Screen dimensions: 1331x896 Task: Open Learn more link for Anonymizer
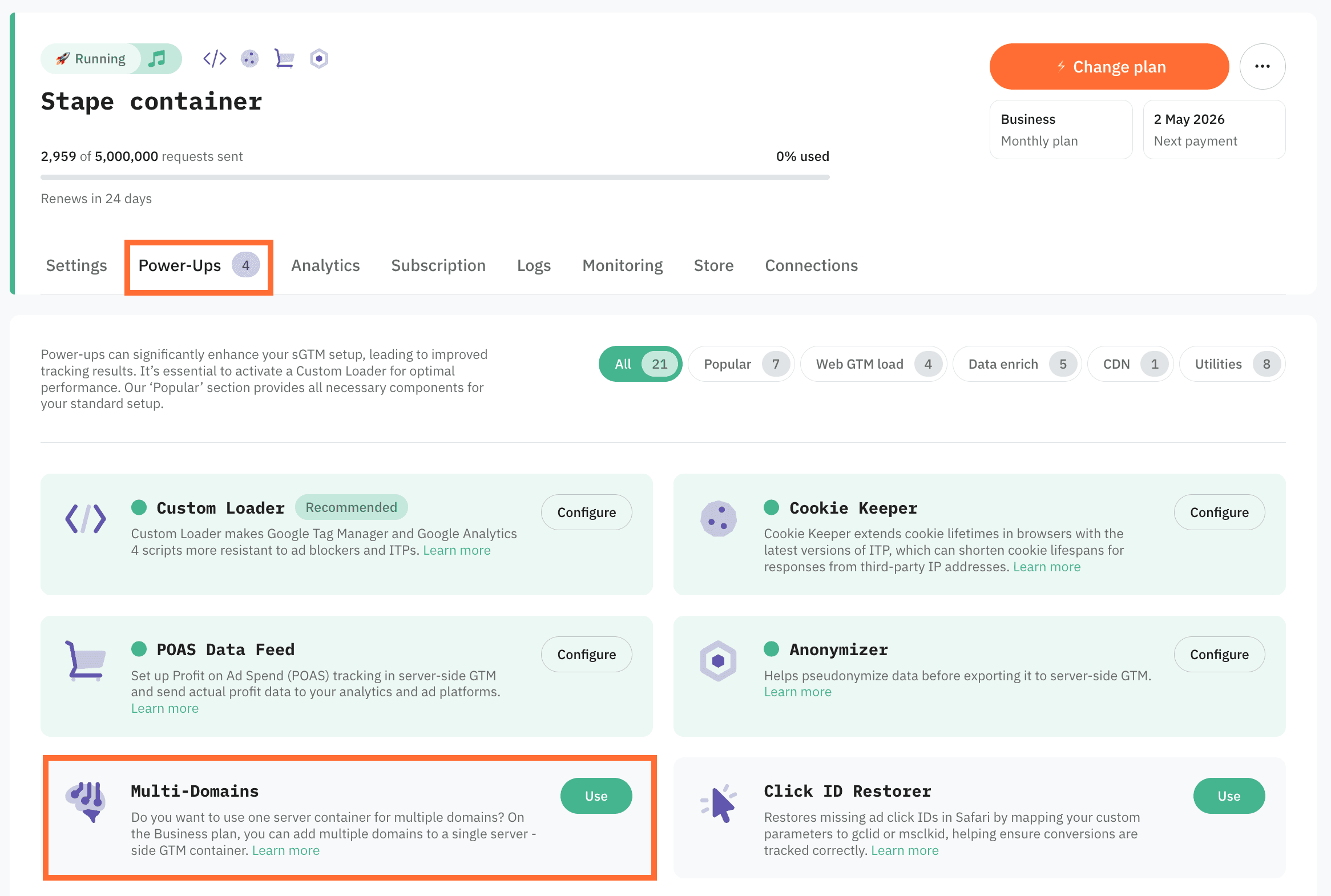coord(797,692)
